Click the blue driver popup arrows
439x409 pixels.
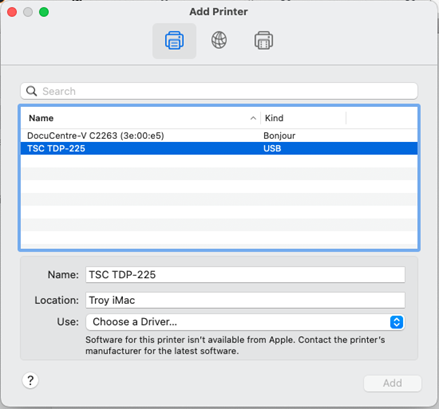coord(396,322)
